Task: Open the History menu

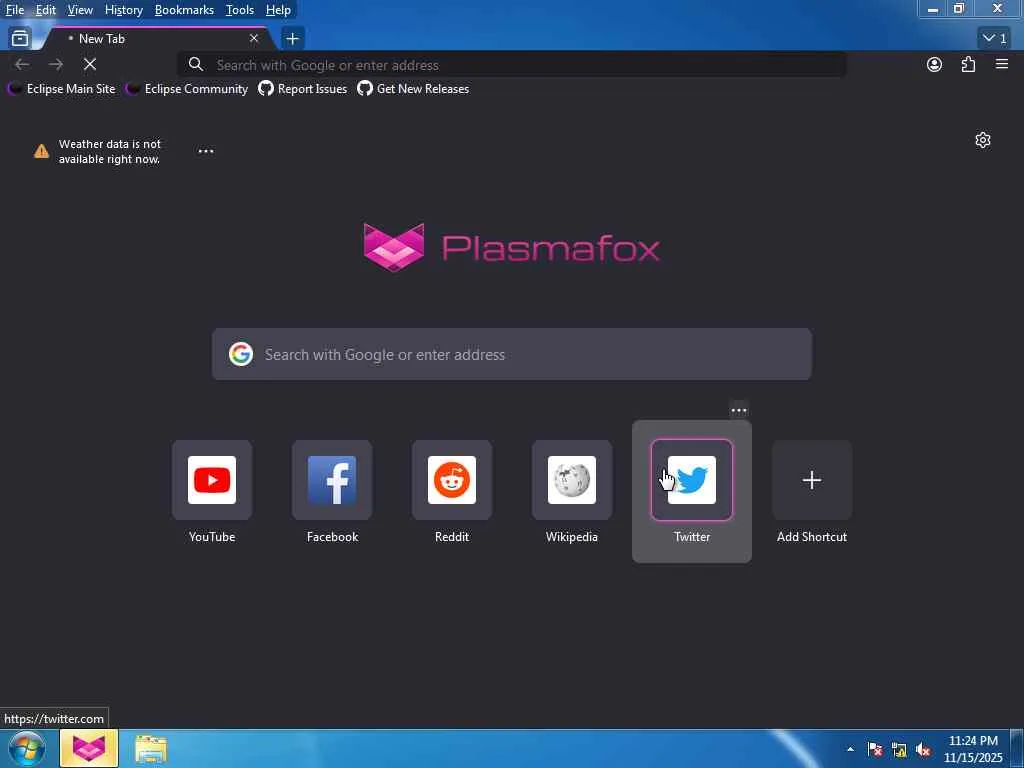Action: click(123, 10)
